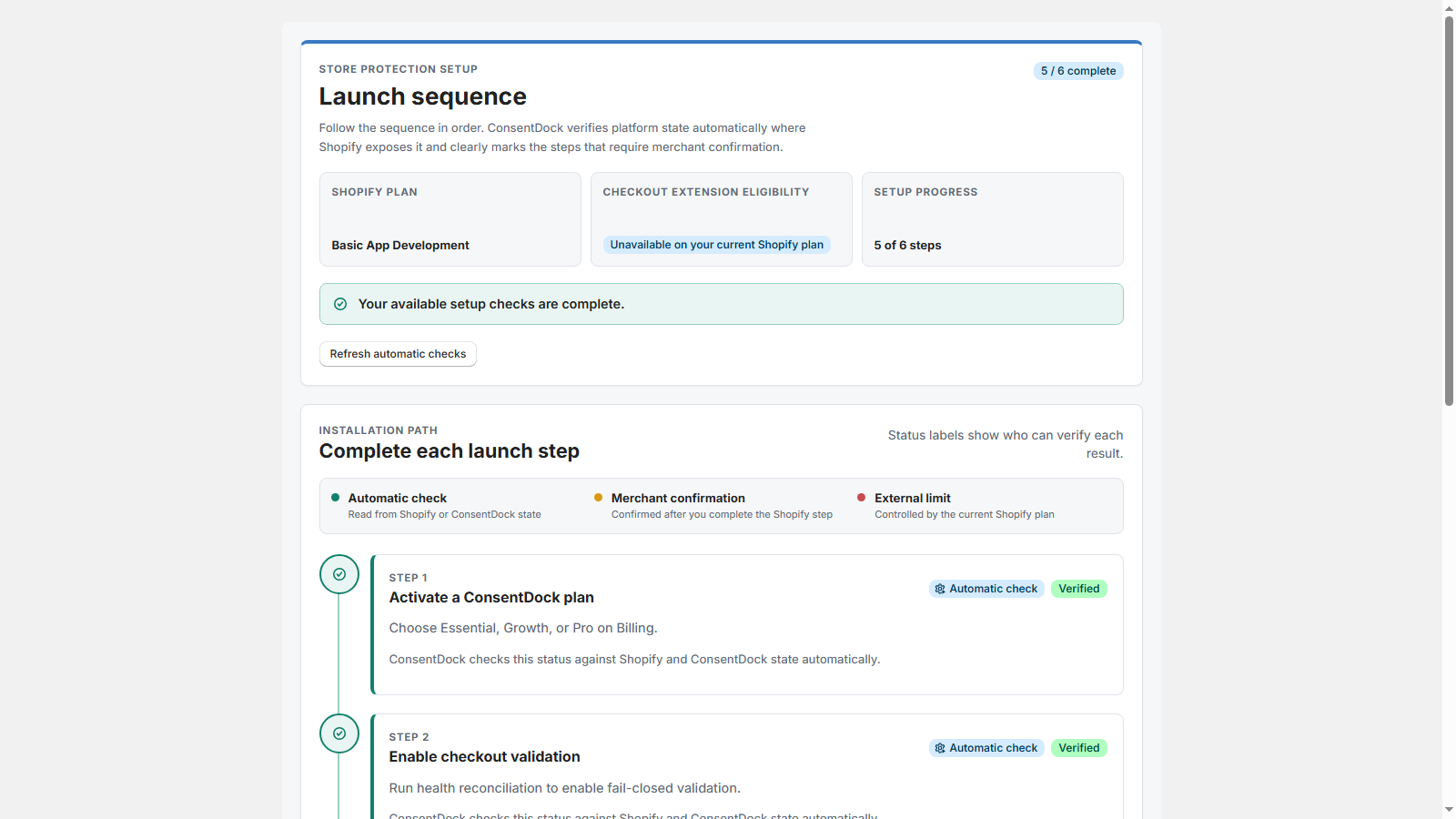Click the Step 2 checkmark circle icon
Viewport: 1456px width, 819px height.
point(339,733)
